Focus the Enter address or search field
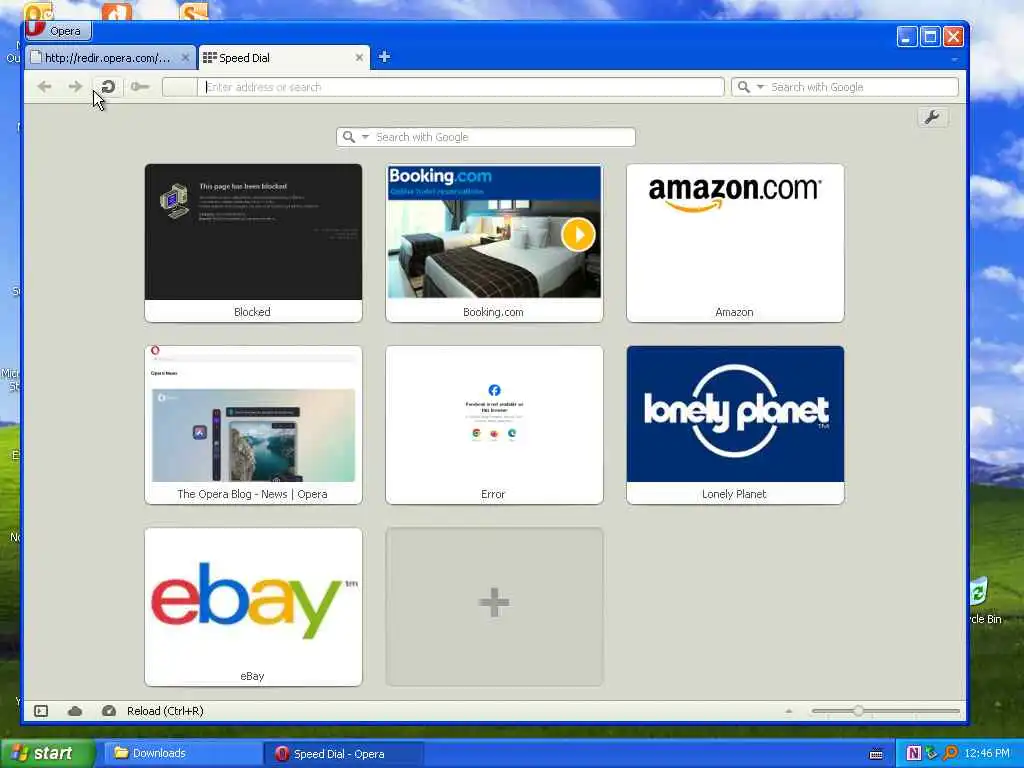The height and width of the screenshot is (768, 1024). [462, 87]
